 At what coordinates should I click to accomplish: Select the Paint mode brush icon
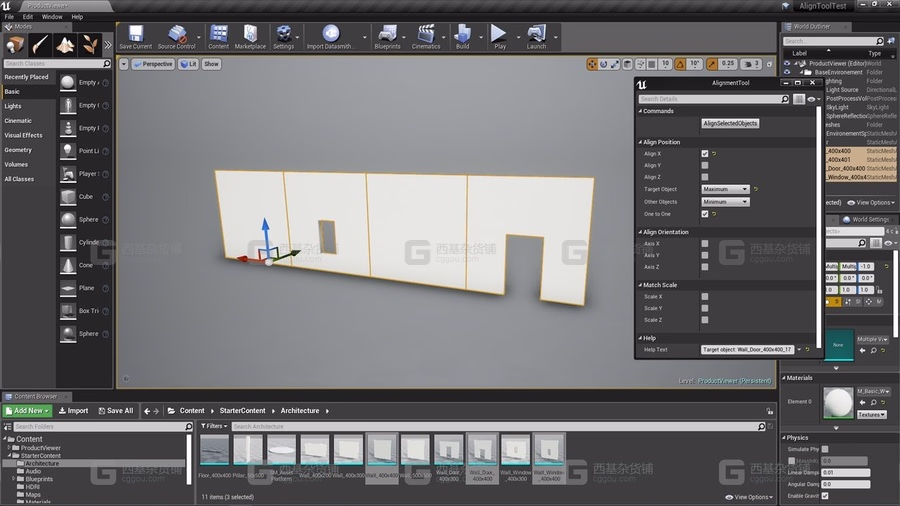point(40,44)
